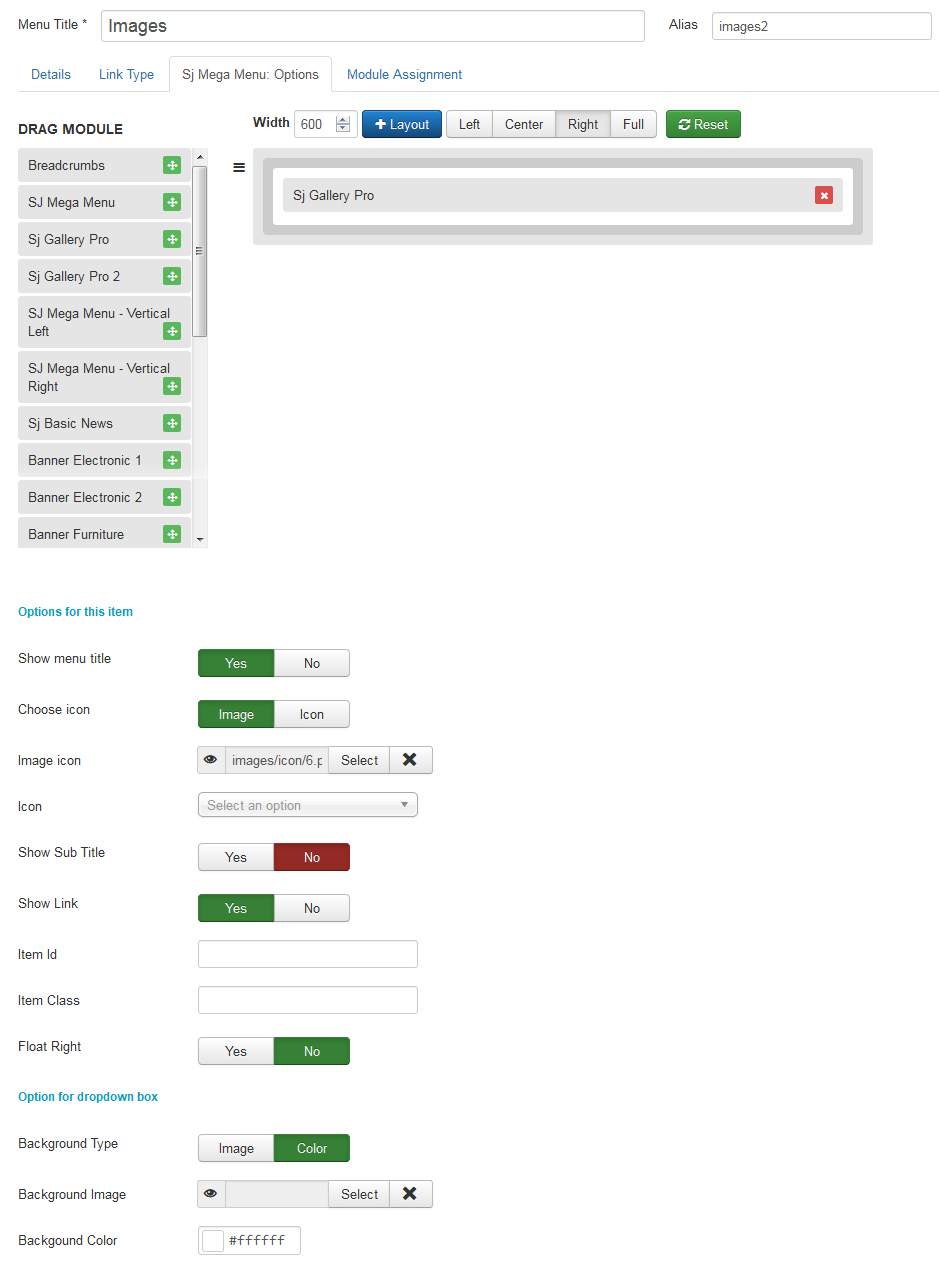The height and width of the screenshot is (1273, 939).
Task: Remove Sj Gallery Pro with the red X
Action: pyautogui.click(x=824, y=196)
